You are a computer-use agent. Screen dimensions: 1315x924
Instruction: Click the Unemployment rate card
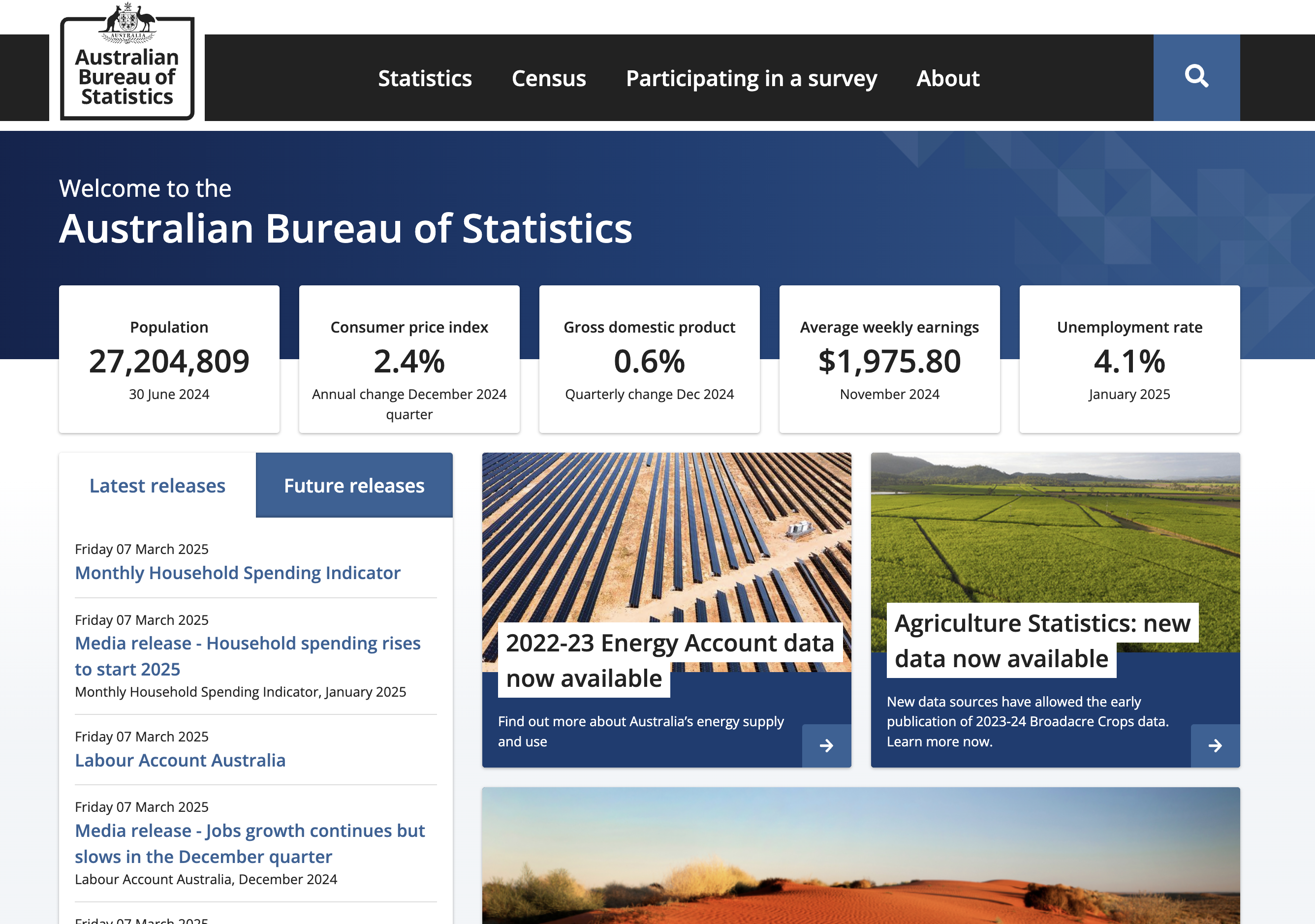tap(1129, 360)
